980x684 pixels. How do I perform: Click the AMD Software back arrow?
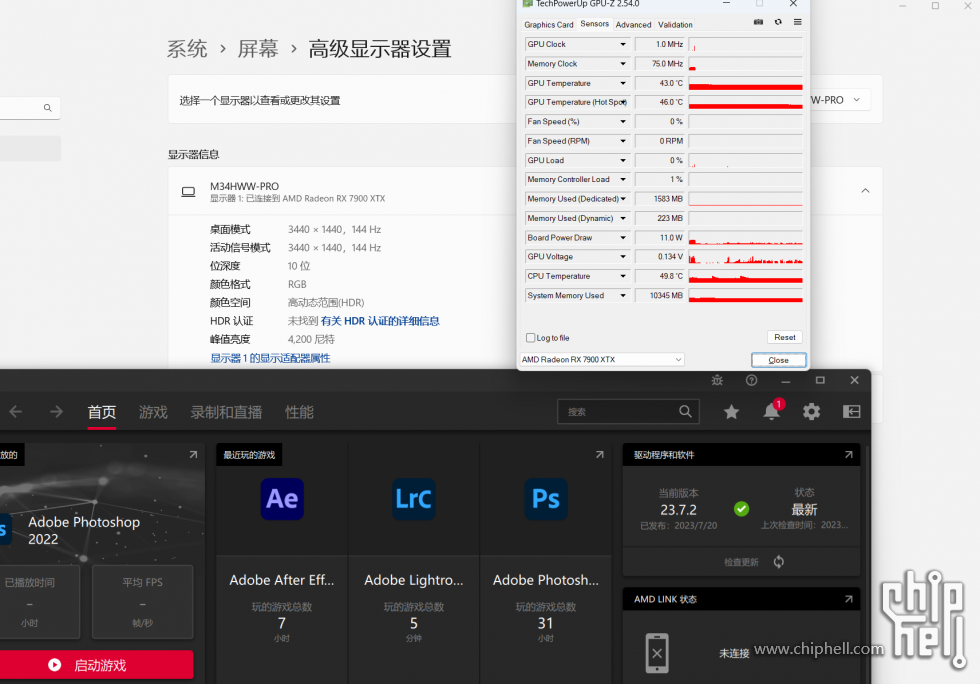(16, 411)
